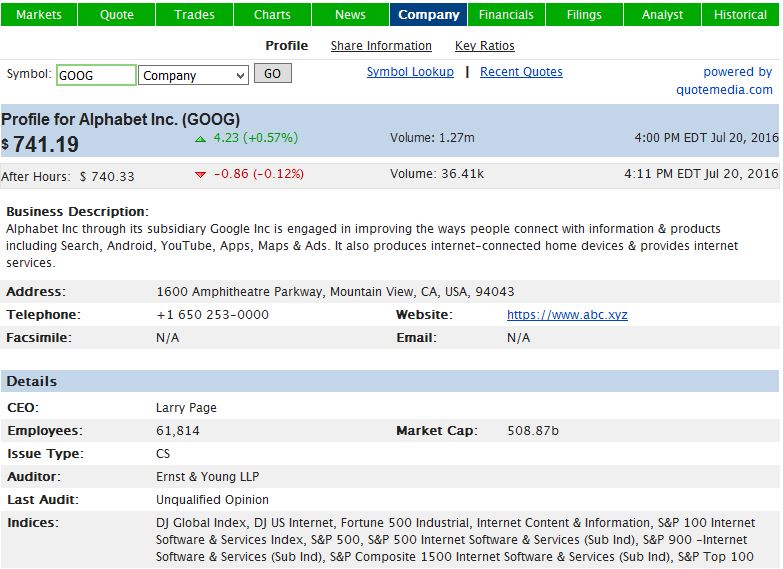Screen dimensions: 783x569
Task: Click the Indices label
Action: (33, 523)
